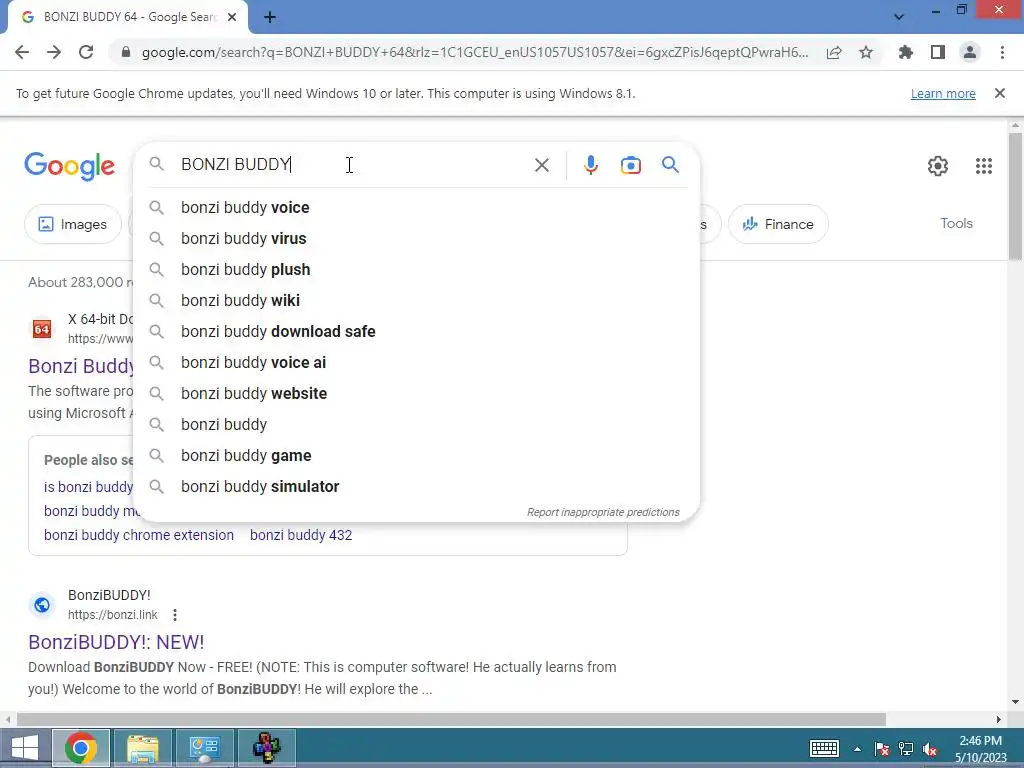1024x768 pixels.
Task: Choose suggestion bonzi buddy wiki
Action: pyautogui.click(x=417, y=300)
